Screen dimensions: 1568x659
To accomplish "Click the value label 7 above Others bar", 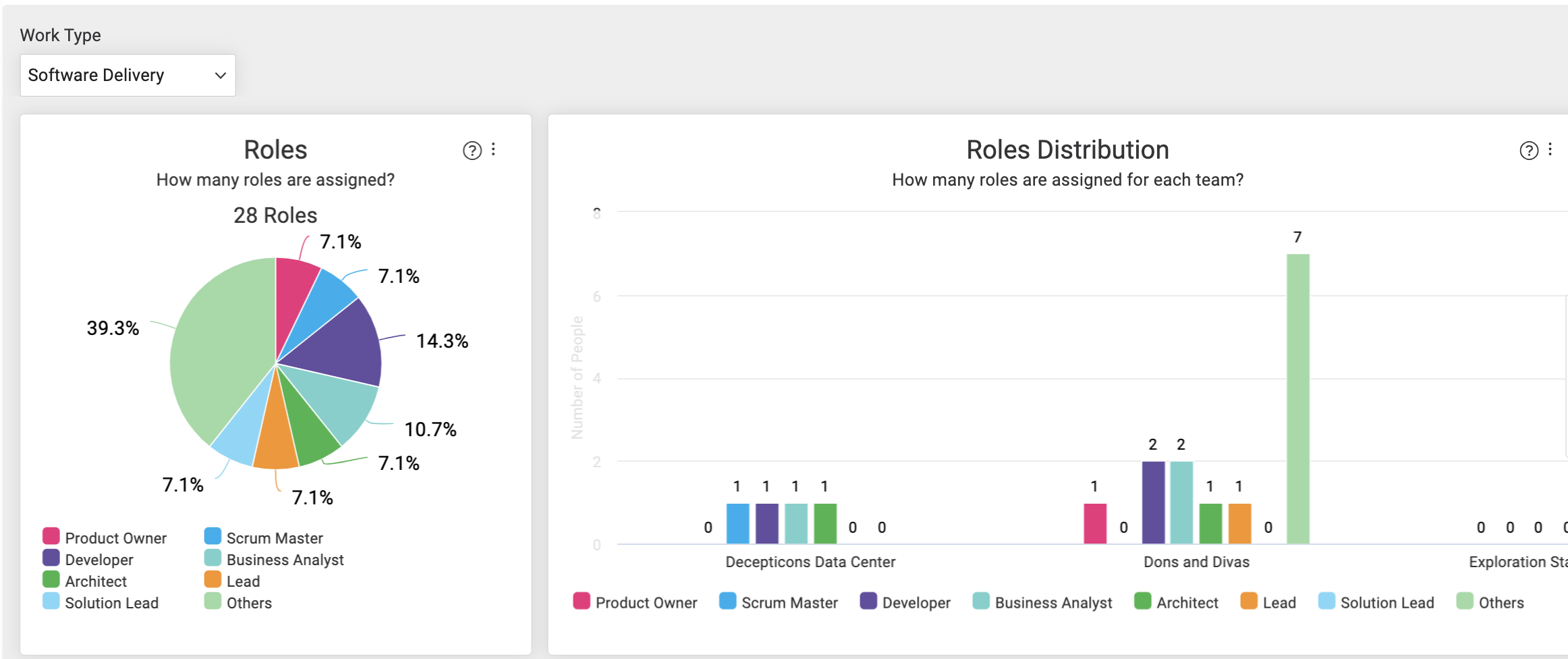I will [1297, 237].
